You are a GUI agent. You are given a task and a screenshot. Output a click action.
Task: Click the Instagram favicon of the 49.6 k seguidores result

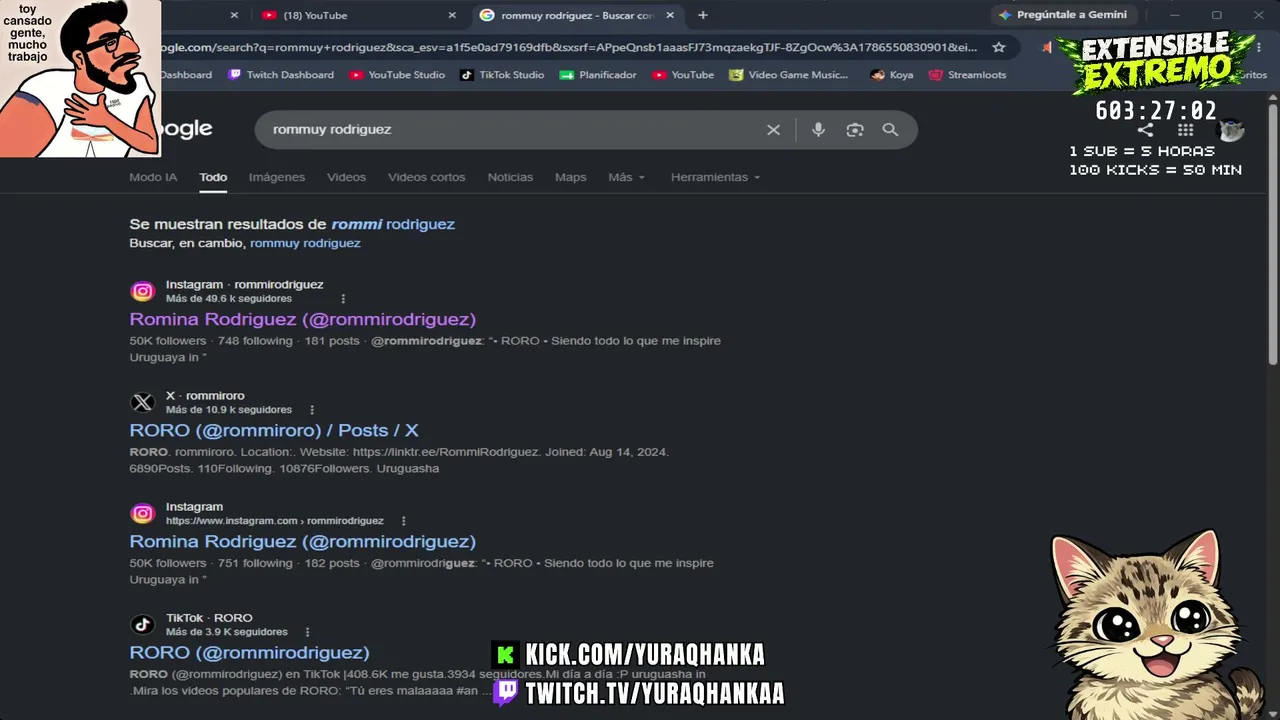click(143, 291)
